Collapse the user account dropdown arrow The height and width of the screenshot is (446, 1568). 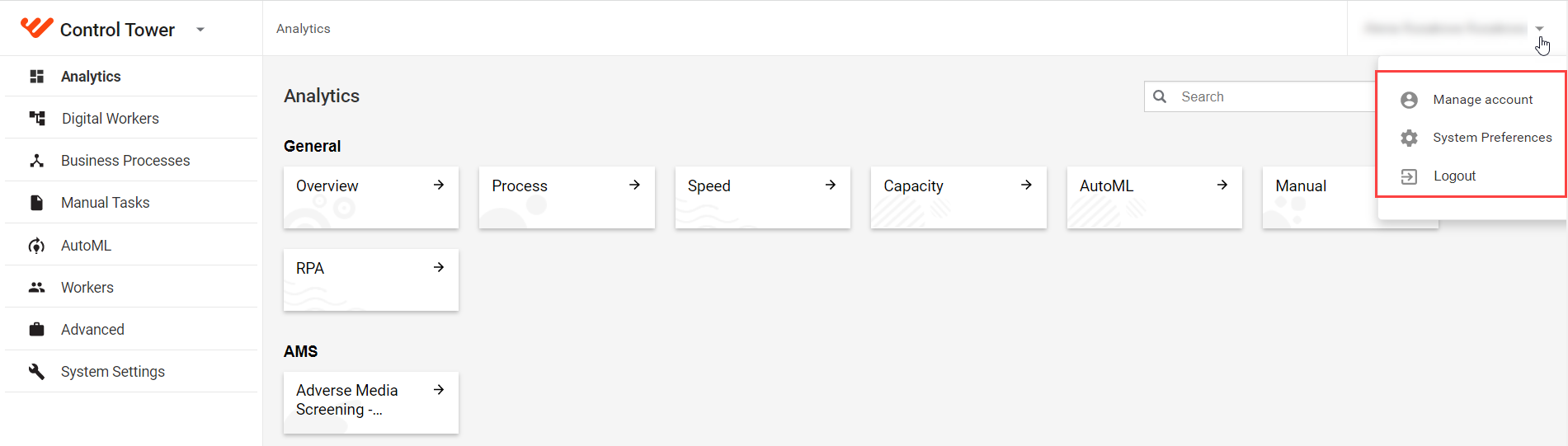(1539, 29)
